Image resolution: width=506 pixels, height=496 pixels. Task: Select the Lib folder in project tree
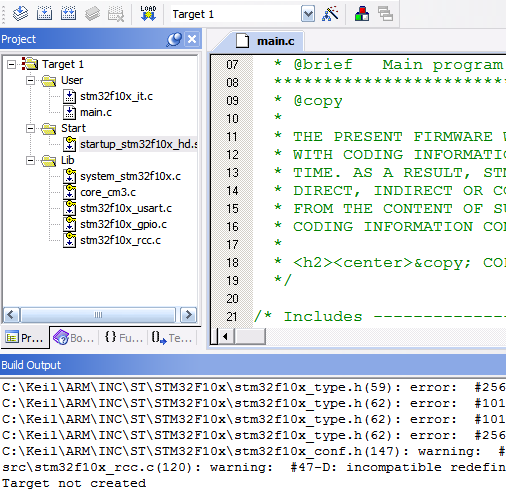(x=67, y=160)
